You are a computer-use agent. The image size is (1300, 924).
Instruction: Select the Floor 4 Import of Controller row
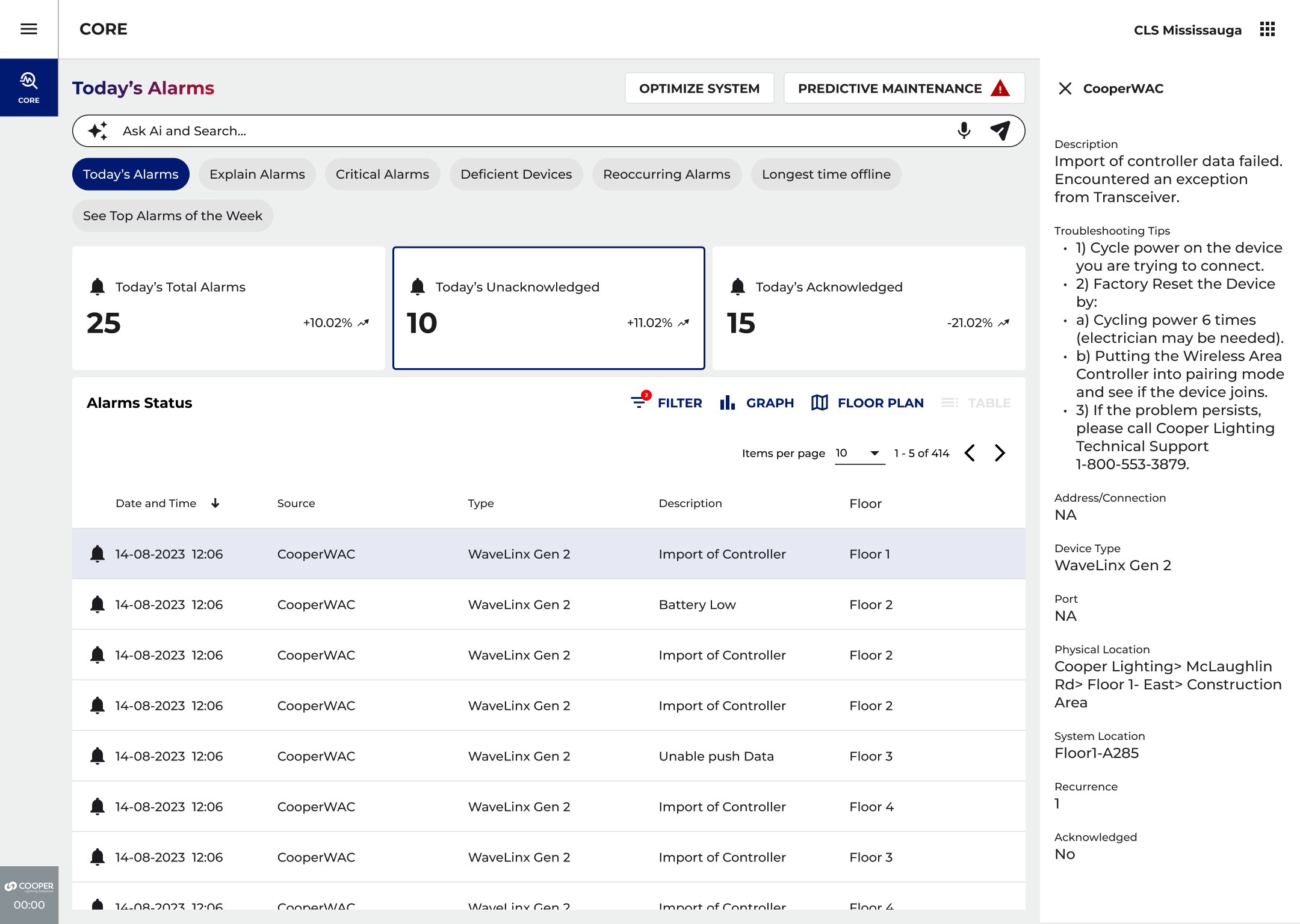tap(549, 806)
